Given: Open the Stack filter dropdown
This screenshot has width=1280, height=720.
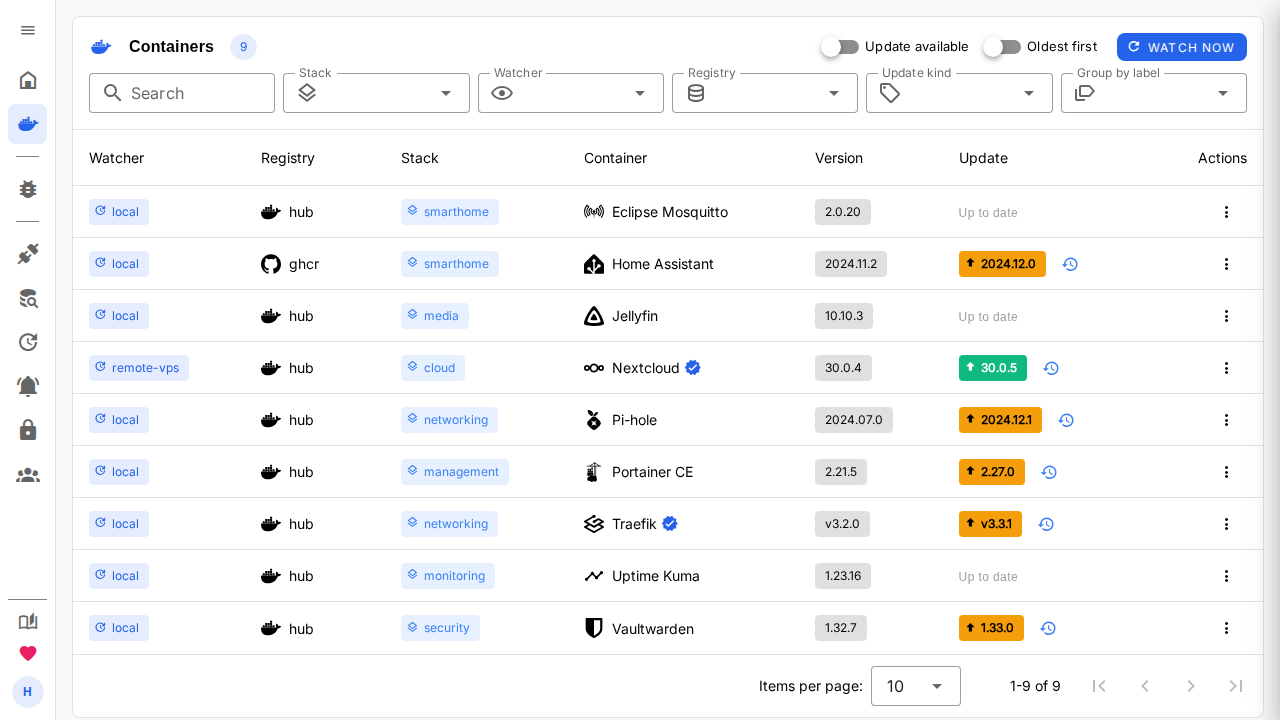Looking at the screenshot, I should coord(376,93).
